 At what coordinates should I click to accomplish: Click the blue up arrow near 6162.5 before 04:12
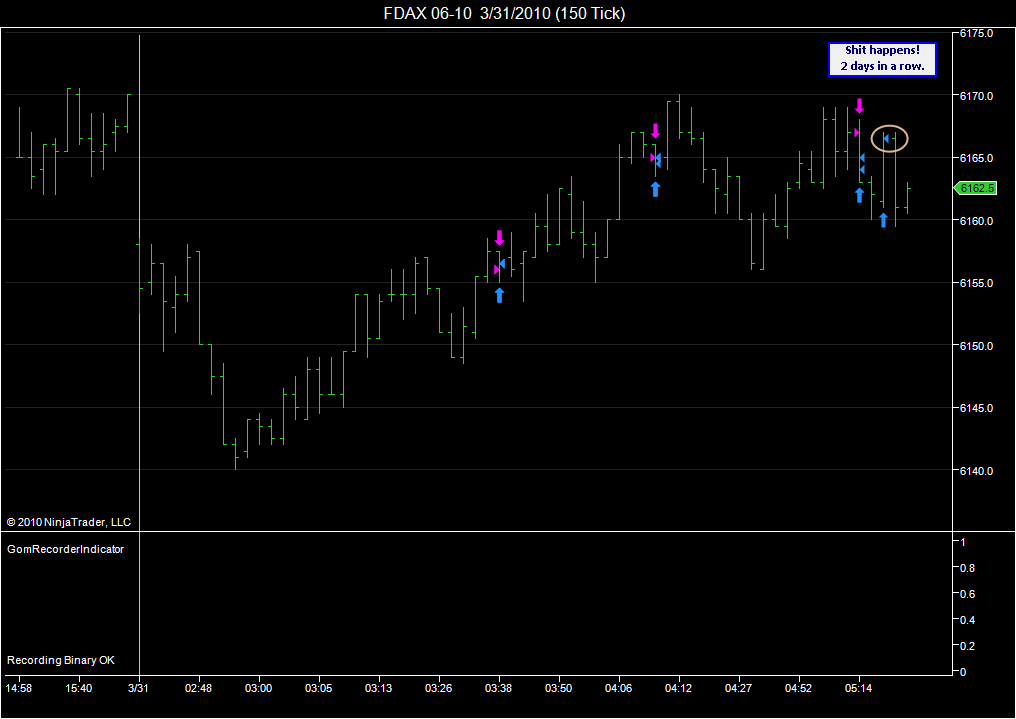coord(655,189)
